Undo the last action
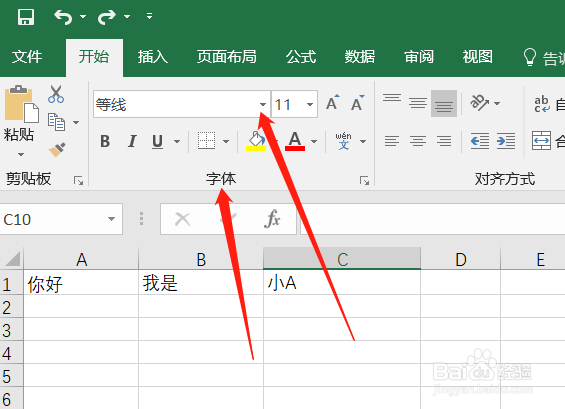 click(63, 17)
